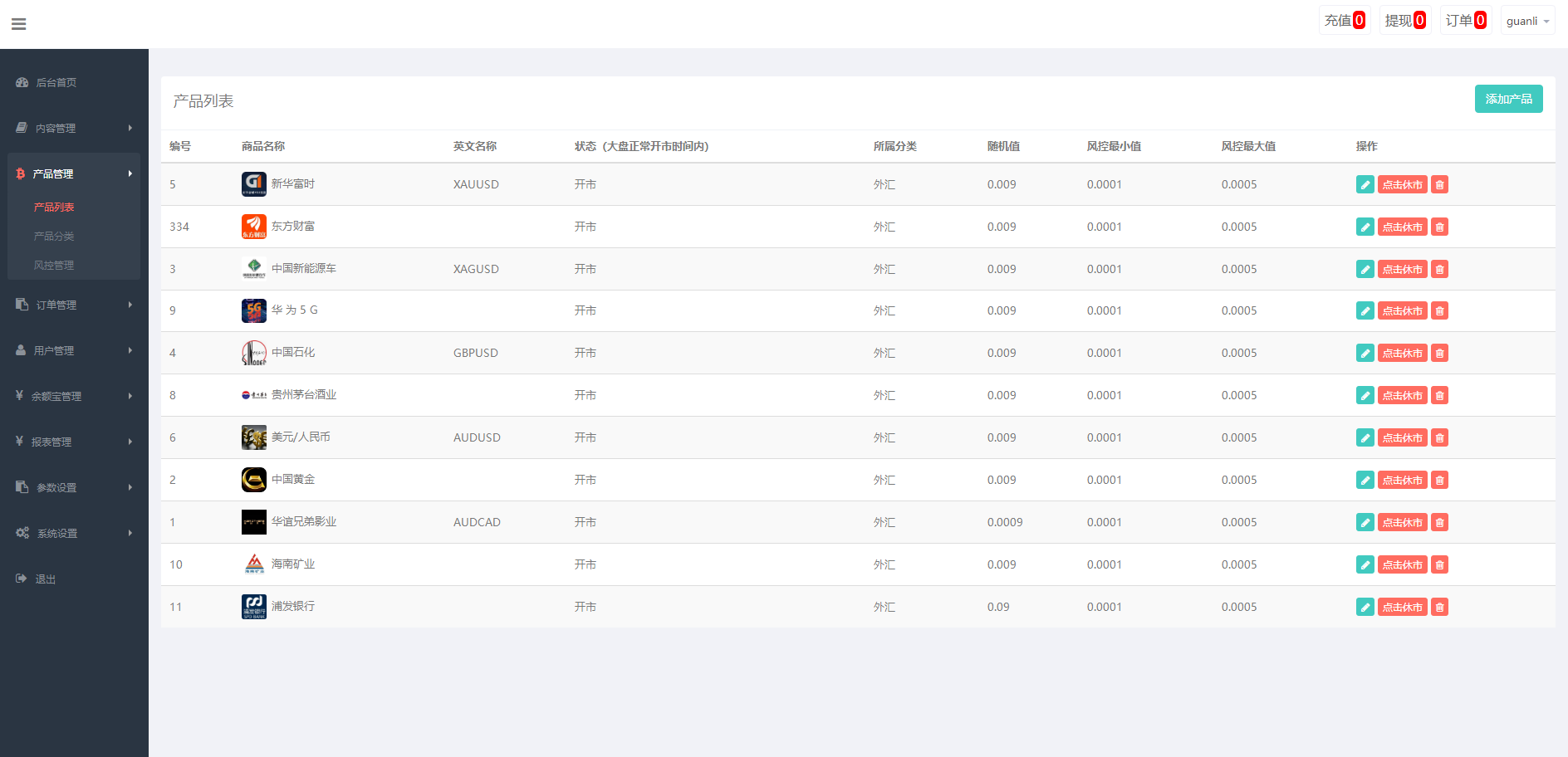Click pencil icon for 中国黄金
Image resolution: width=1568 pixels, height=757 pixels.
pos(1365,480)
